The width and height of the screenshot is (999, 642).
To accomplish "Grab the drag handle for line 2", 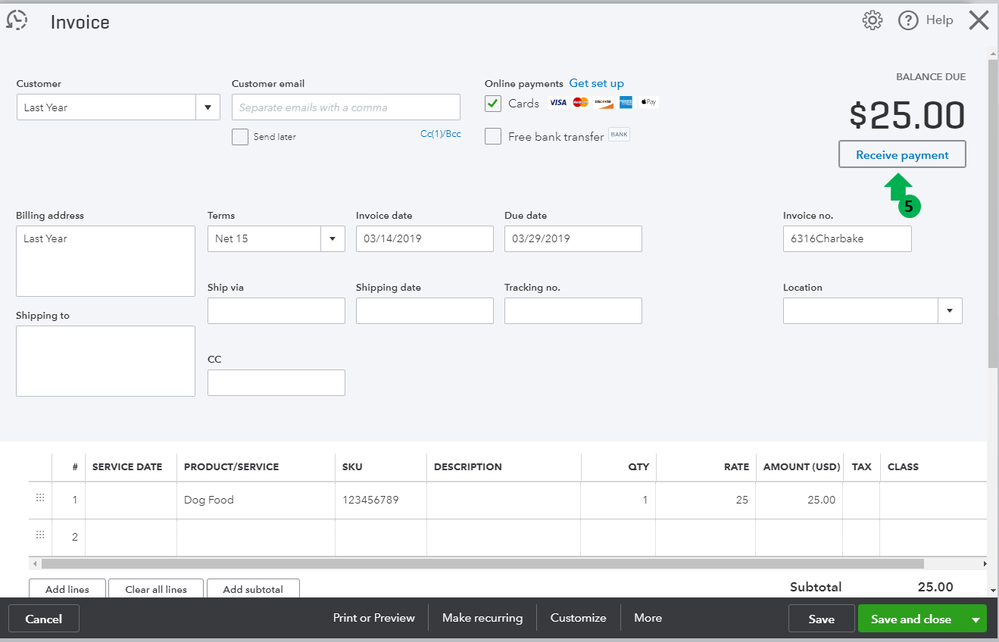I will tap(40, 534).
